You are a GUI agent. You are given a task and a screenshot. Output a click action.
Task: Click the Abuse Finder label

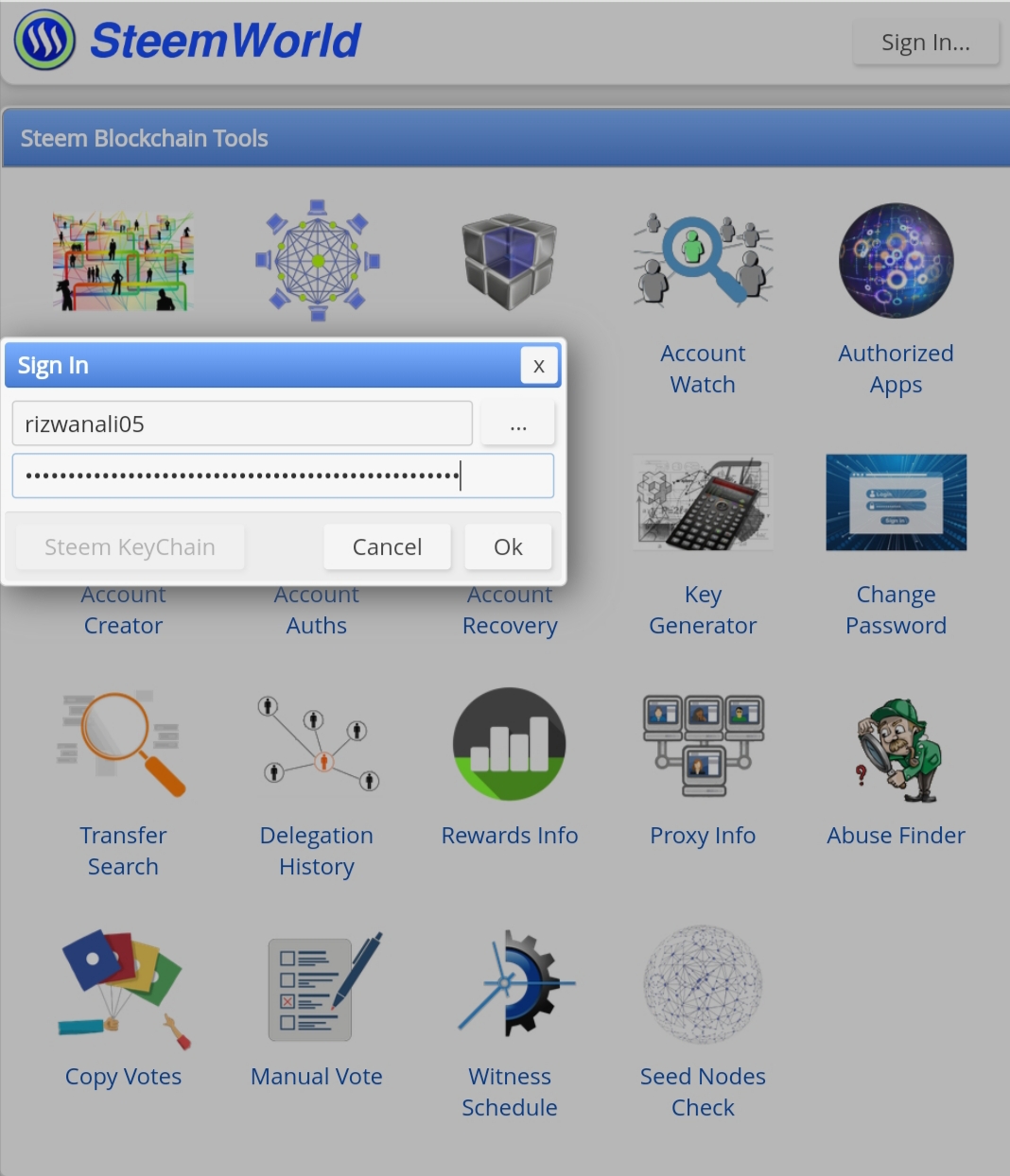tap(896, 836)
